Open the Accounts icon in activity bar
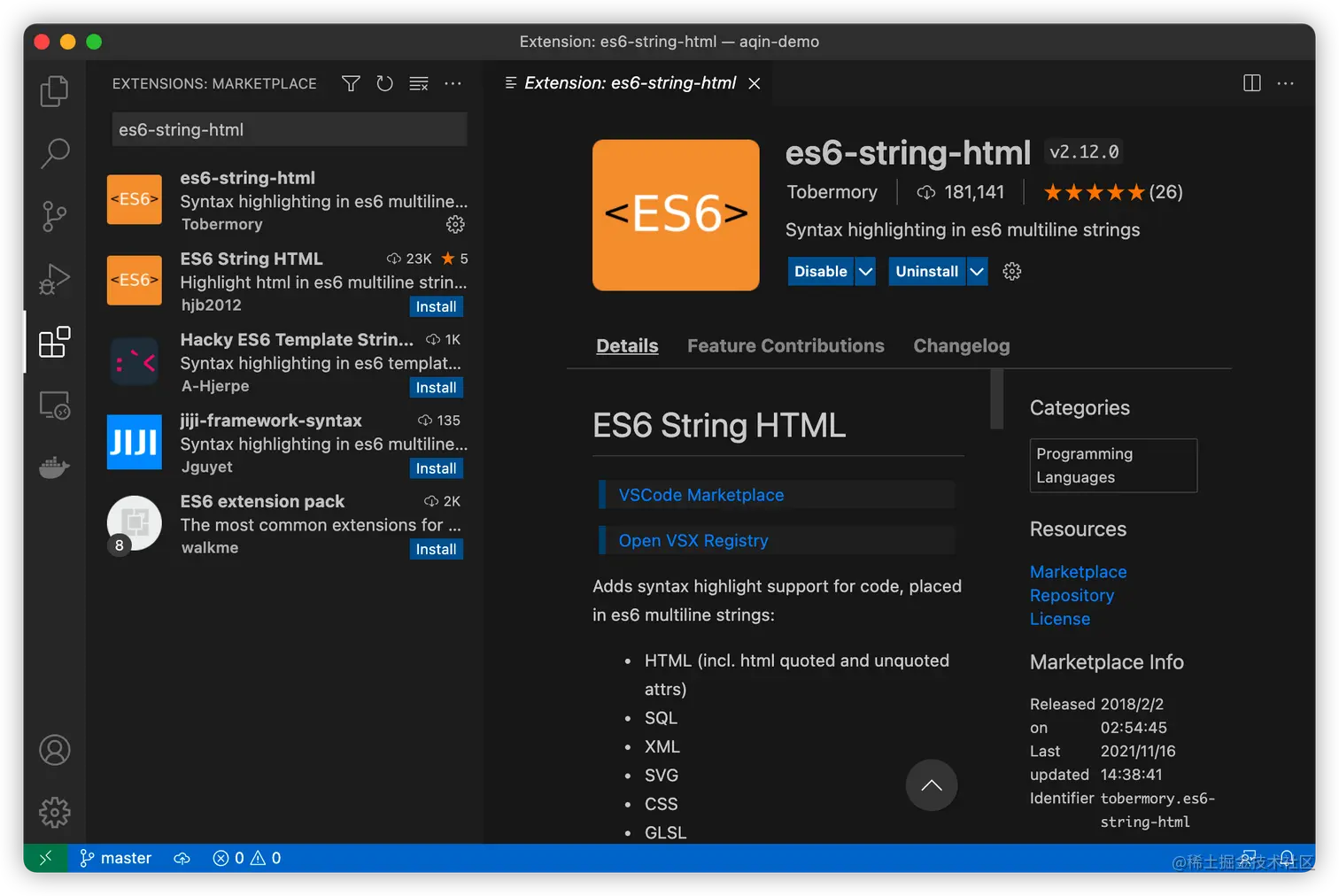 click(x=54, y=750)
